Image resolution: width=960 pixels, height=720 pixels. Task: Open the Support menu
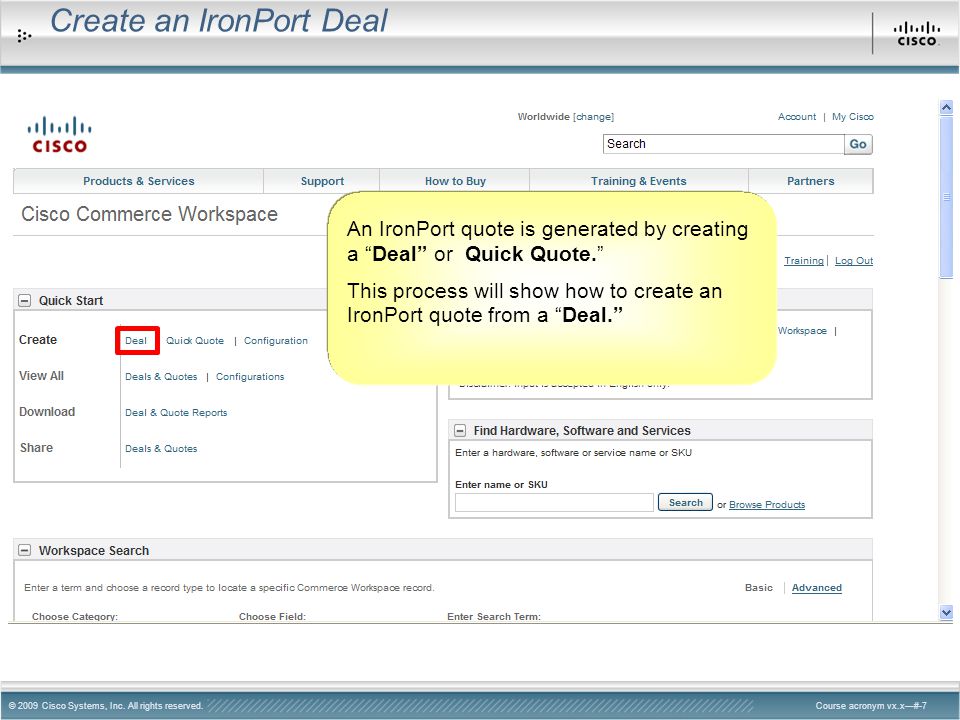[322, 181]
